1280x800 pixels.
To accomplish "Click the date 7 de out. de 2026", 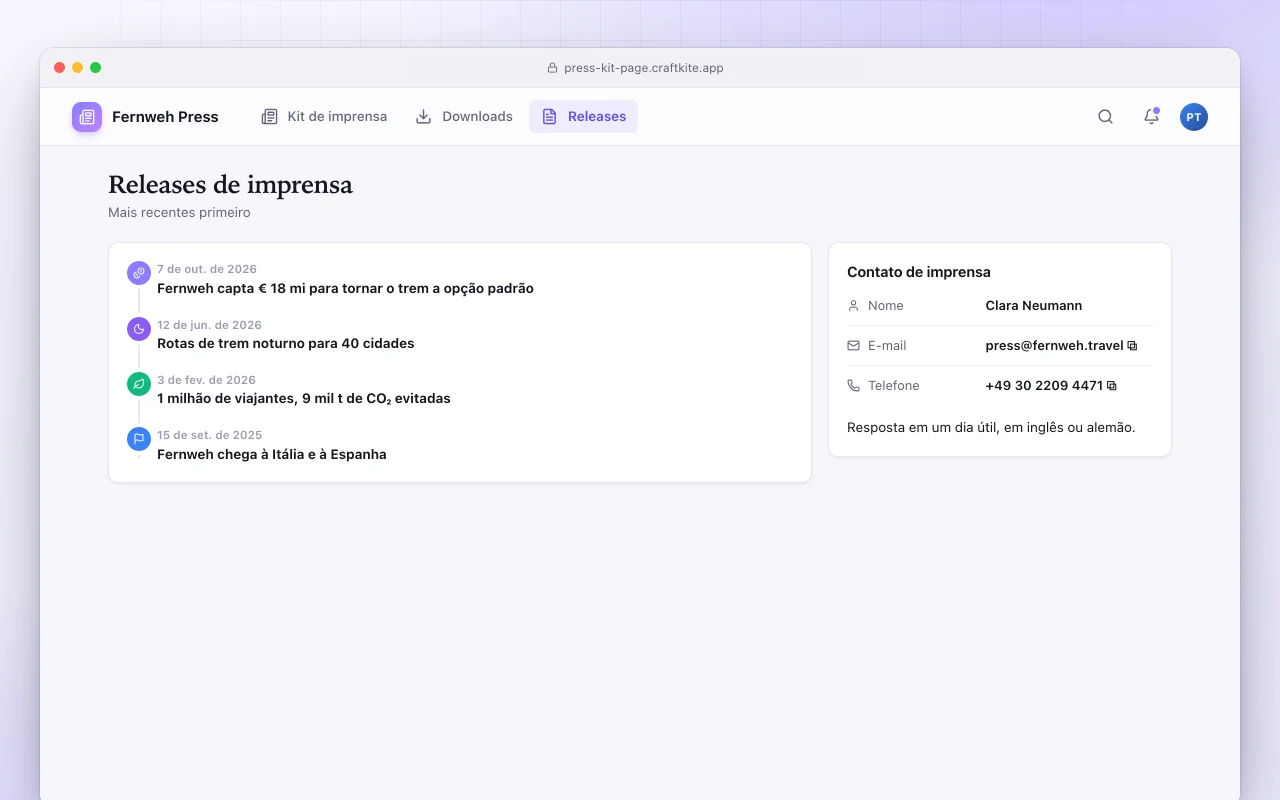I will pos(207,269).
